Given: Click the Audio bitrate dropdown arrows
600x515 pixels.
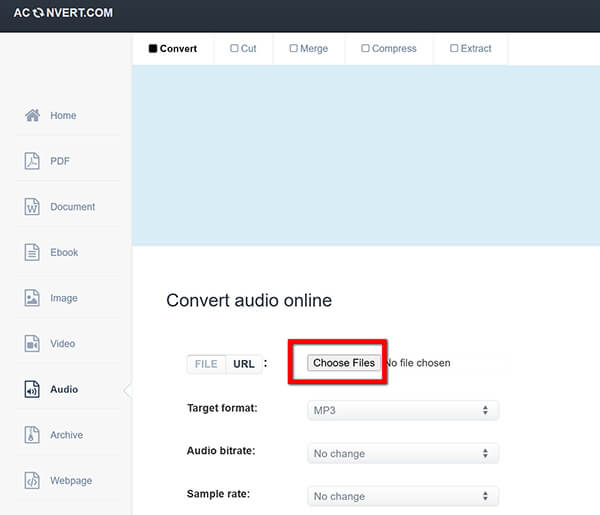Looking at the screenshot, I should (x=485, y=453).
